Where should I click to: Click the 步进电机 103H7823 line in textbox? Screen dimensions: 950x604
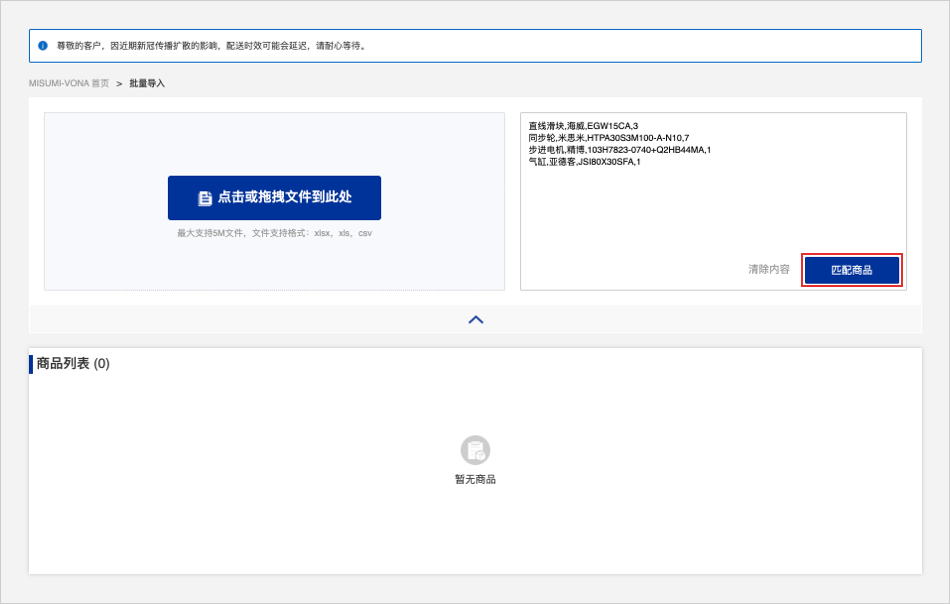[619, 150]
